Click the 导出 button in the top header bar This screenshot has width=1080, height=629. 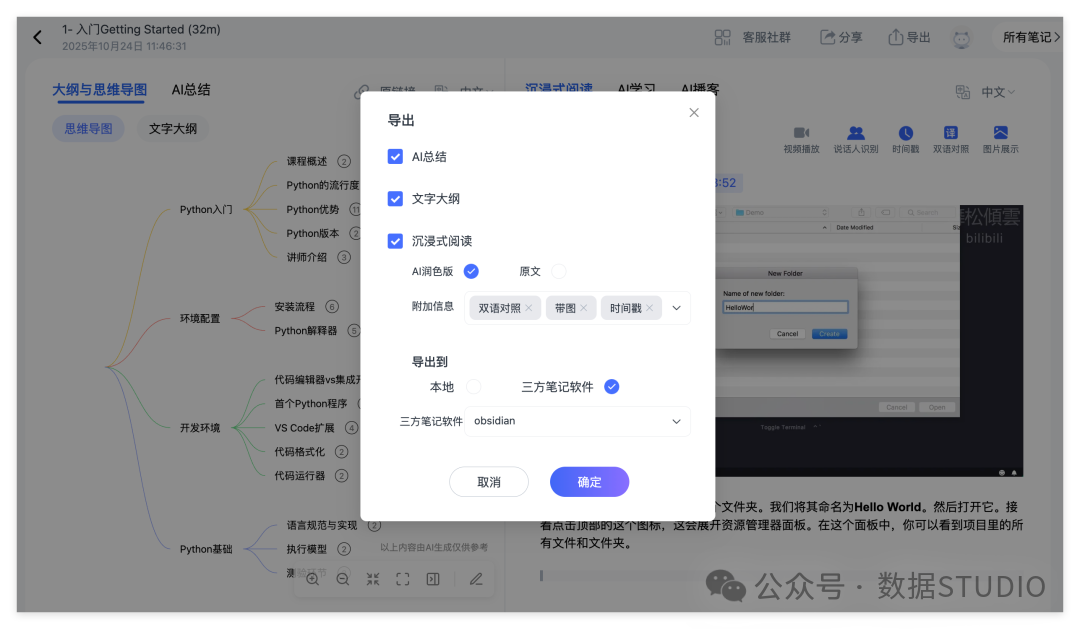coord(909,37)
